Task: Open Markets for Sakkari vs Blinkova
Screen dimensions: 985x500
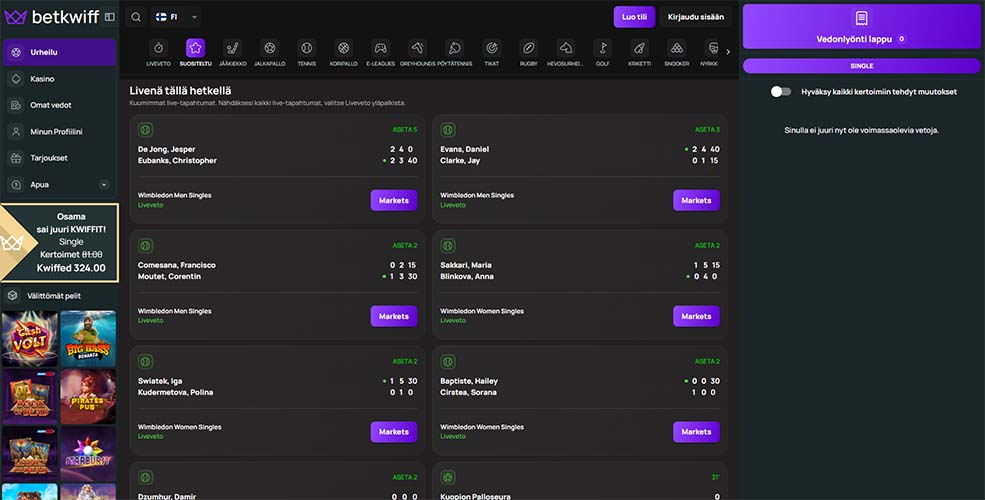Action: pyautogui.click(x=696, y=316)
